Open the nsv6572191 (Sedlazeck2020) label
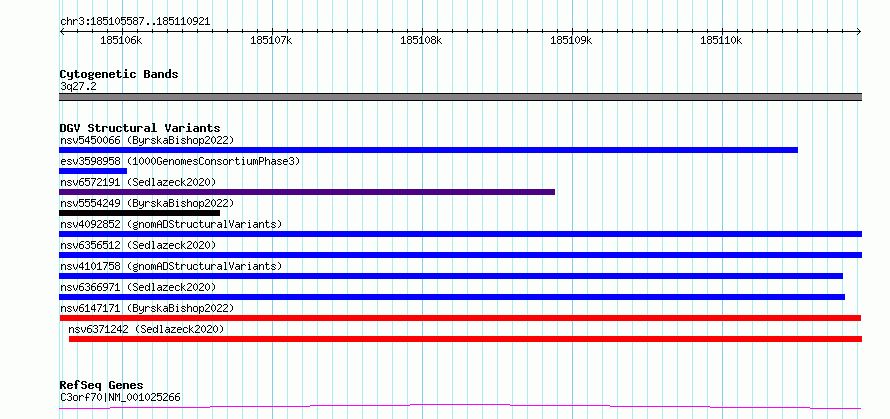 (138, 182)
